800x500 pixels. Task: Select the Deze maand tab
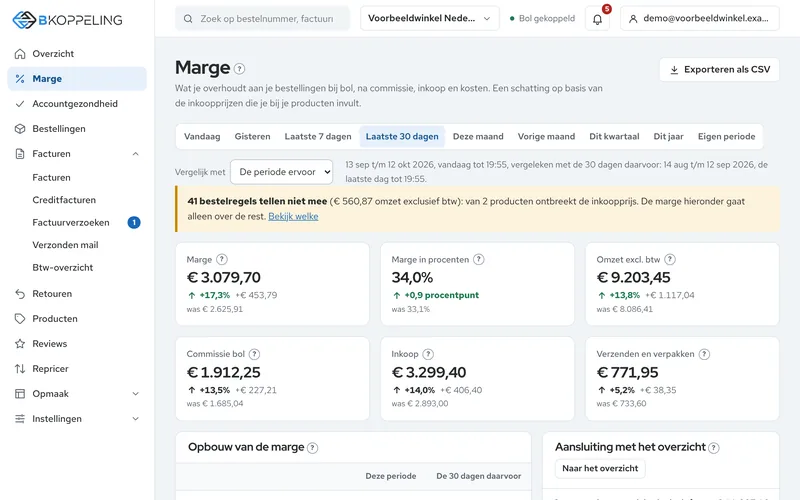click(478, 137)
